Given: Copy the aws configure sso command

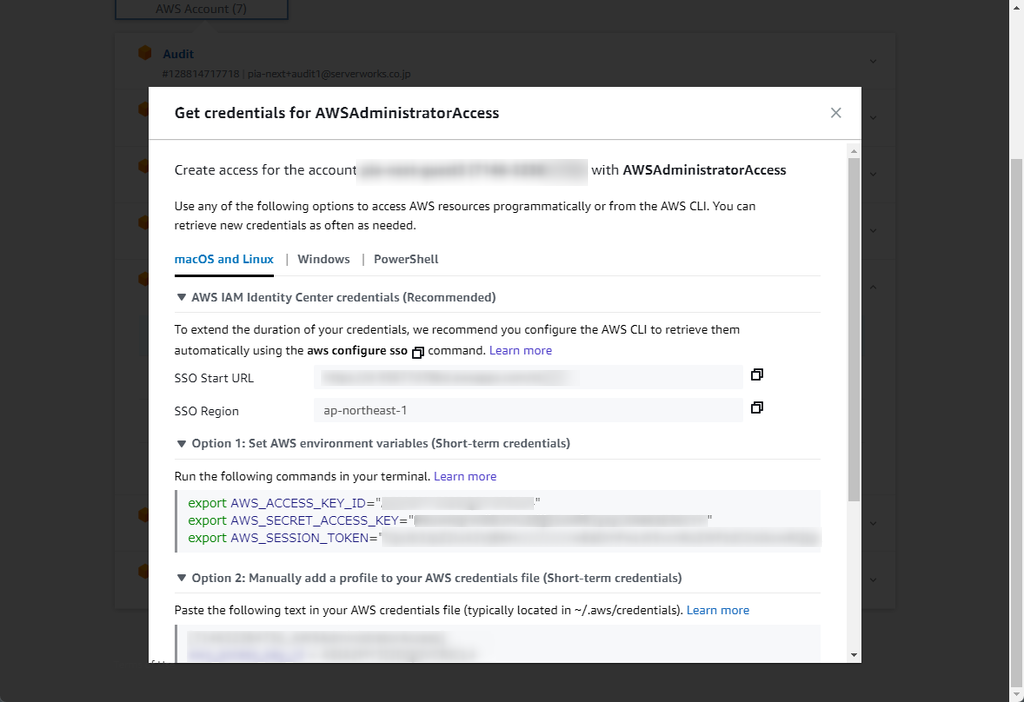Looking at the screenshot, I should (x=418, y=353).
